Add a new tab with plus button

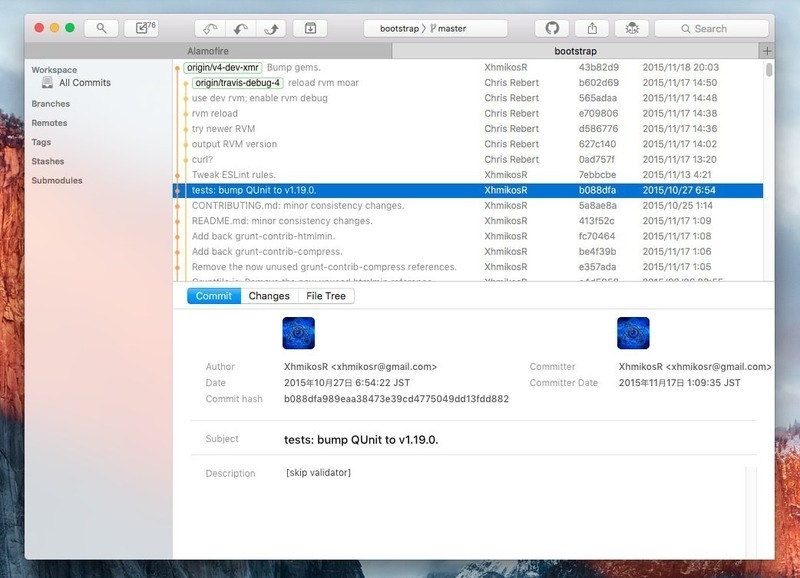(x=767, y=50)
